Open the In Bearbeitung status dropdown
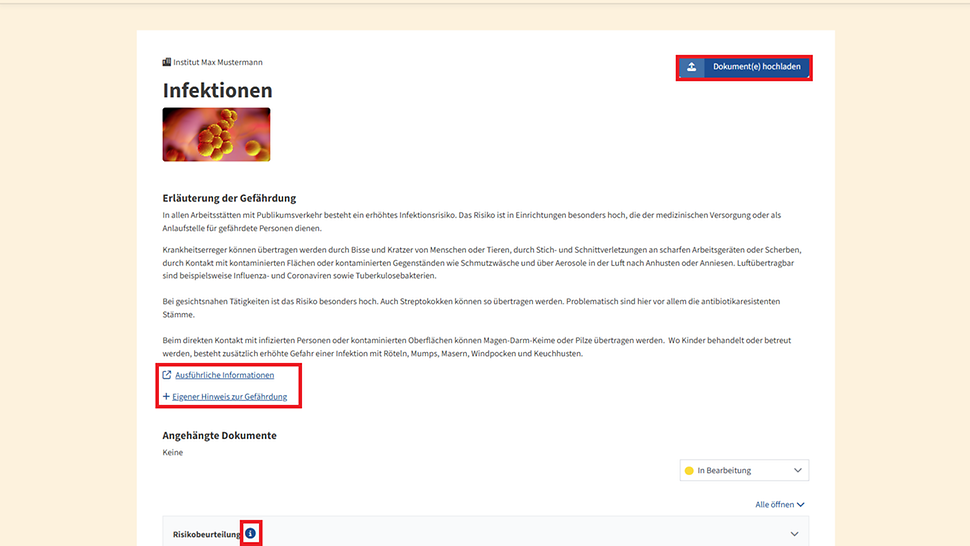Screen dimensions: 970x546 click(x=744, y=470)
